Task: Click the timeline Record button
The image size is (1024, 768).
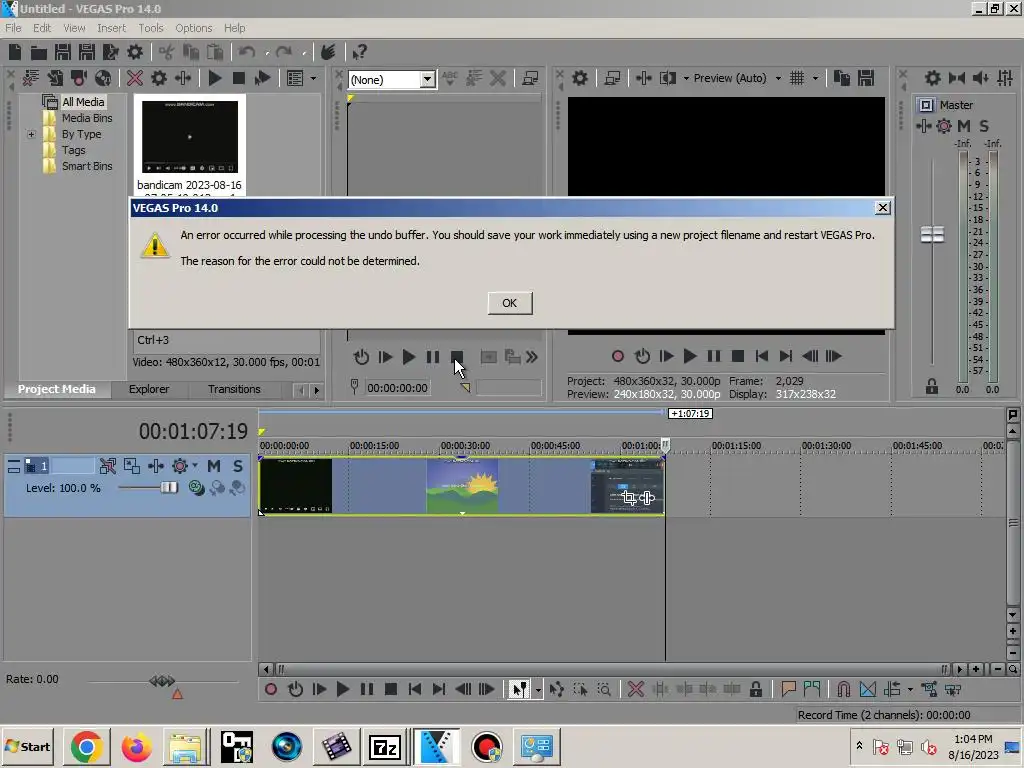Action: point(270,689)
